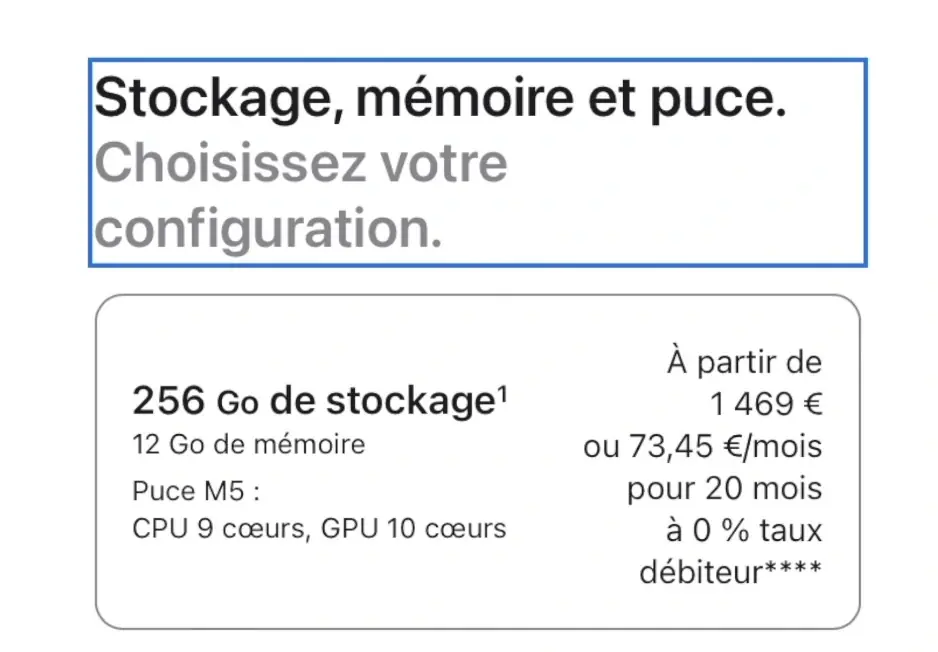This screenshot has width=938, height=652.
Task: Click the À partir de price label
Action: tap(744, 362)
